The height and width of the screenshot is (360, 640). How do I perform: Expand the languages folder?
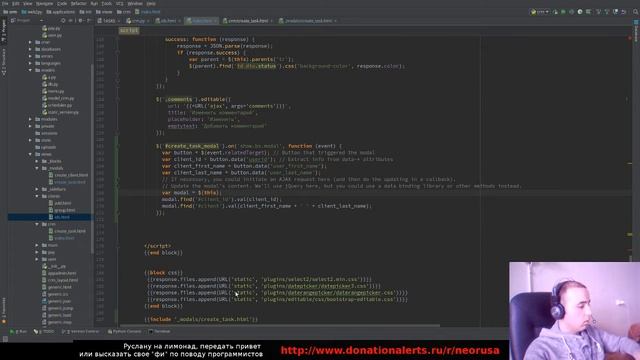pyautogui.click(x=30, y=63)
